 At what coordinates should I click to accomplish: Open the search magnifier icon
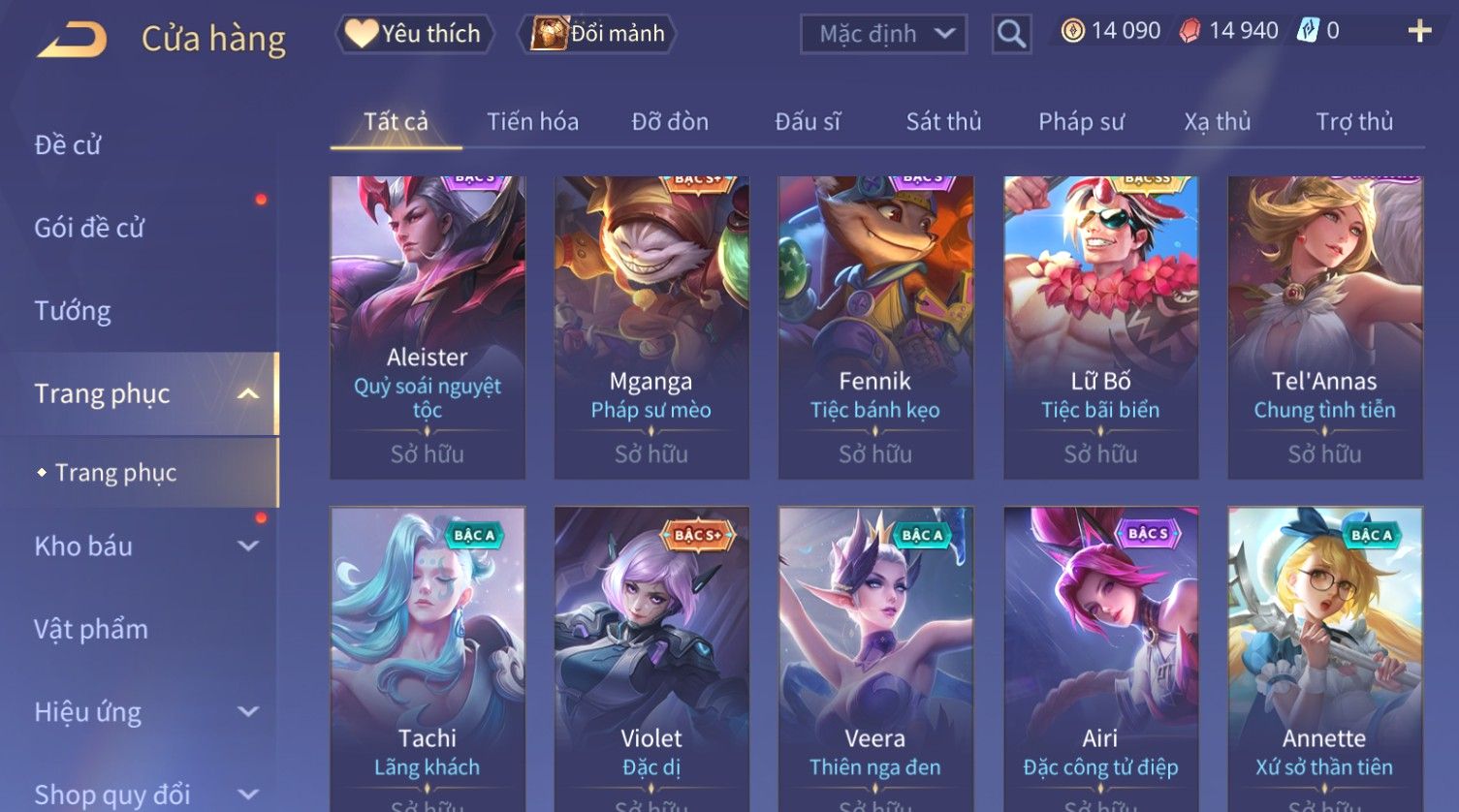1011,35
